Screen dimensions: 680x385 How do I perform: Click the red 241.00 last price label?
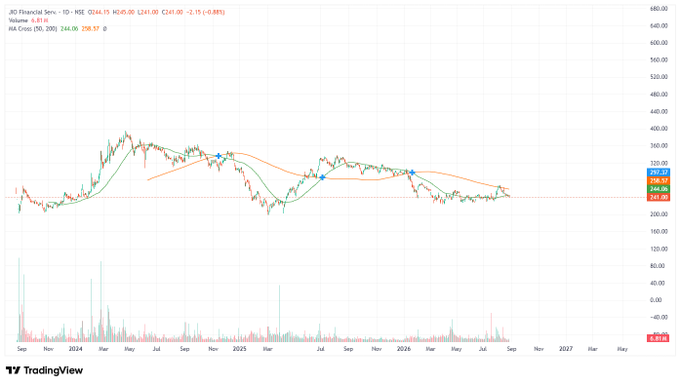pyautogui.click(x=658, y=197)
